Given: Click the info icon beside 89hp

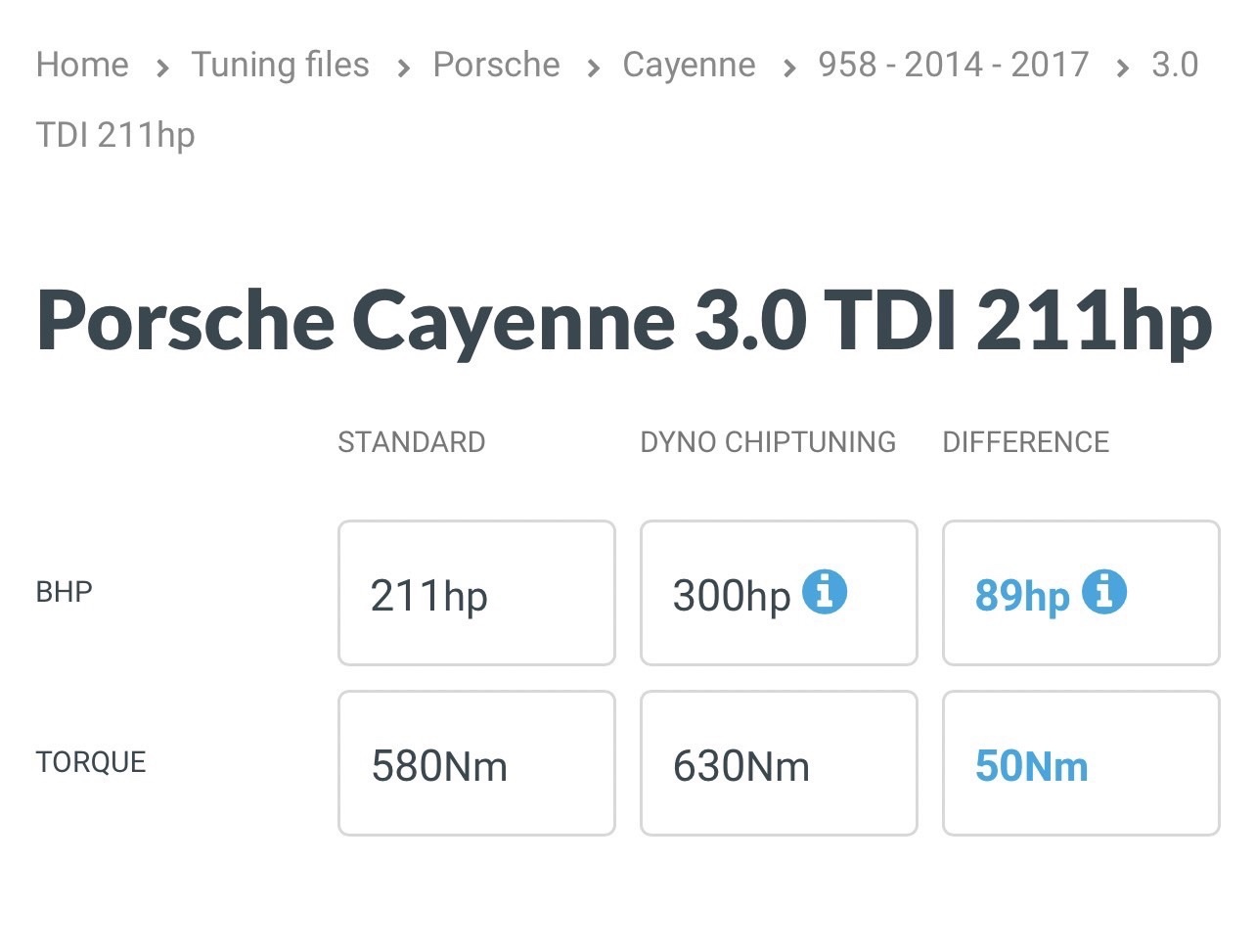Looking at the screenshot, I should pyautogui.click(x=1104, y=592).
